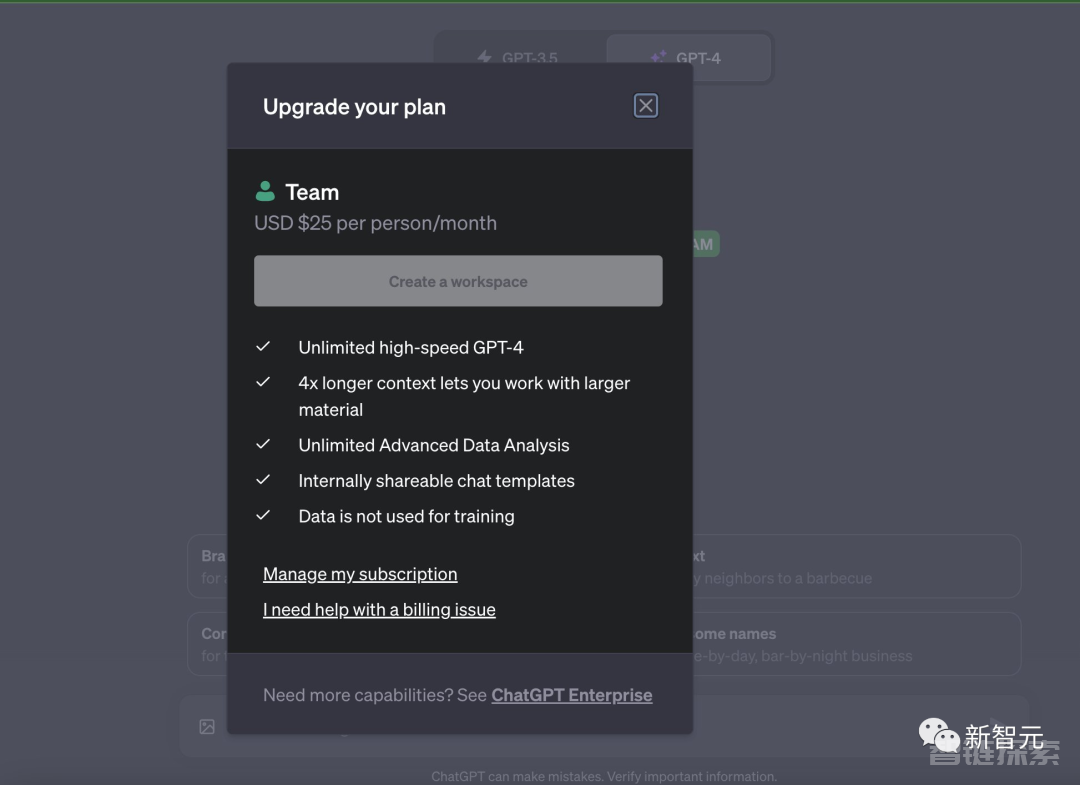The width and height of the screenshot is (1080, 785).
Task: Click the Internally shareable chat templates text
Action: [437, 481]
